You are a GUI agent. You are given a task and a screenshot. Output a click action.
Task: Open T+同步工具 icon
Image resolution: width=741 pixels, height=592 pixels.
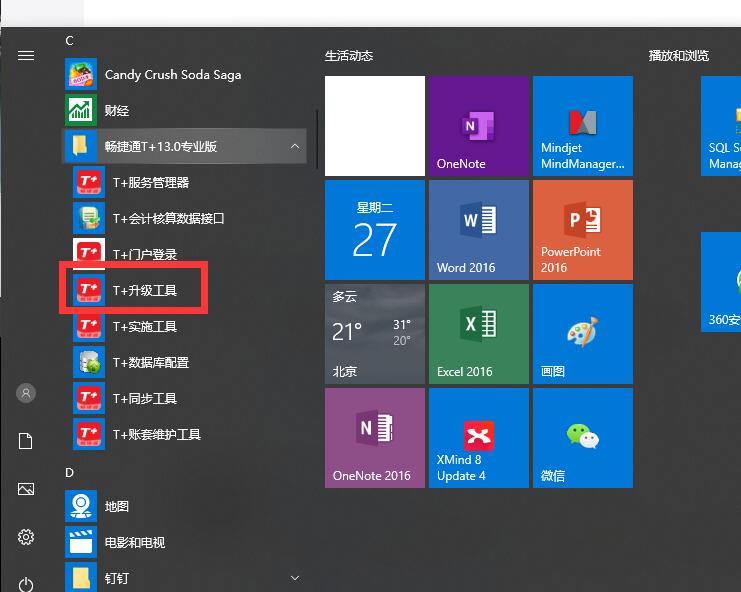click(x=89, y=398)
